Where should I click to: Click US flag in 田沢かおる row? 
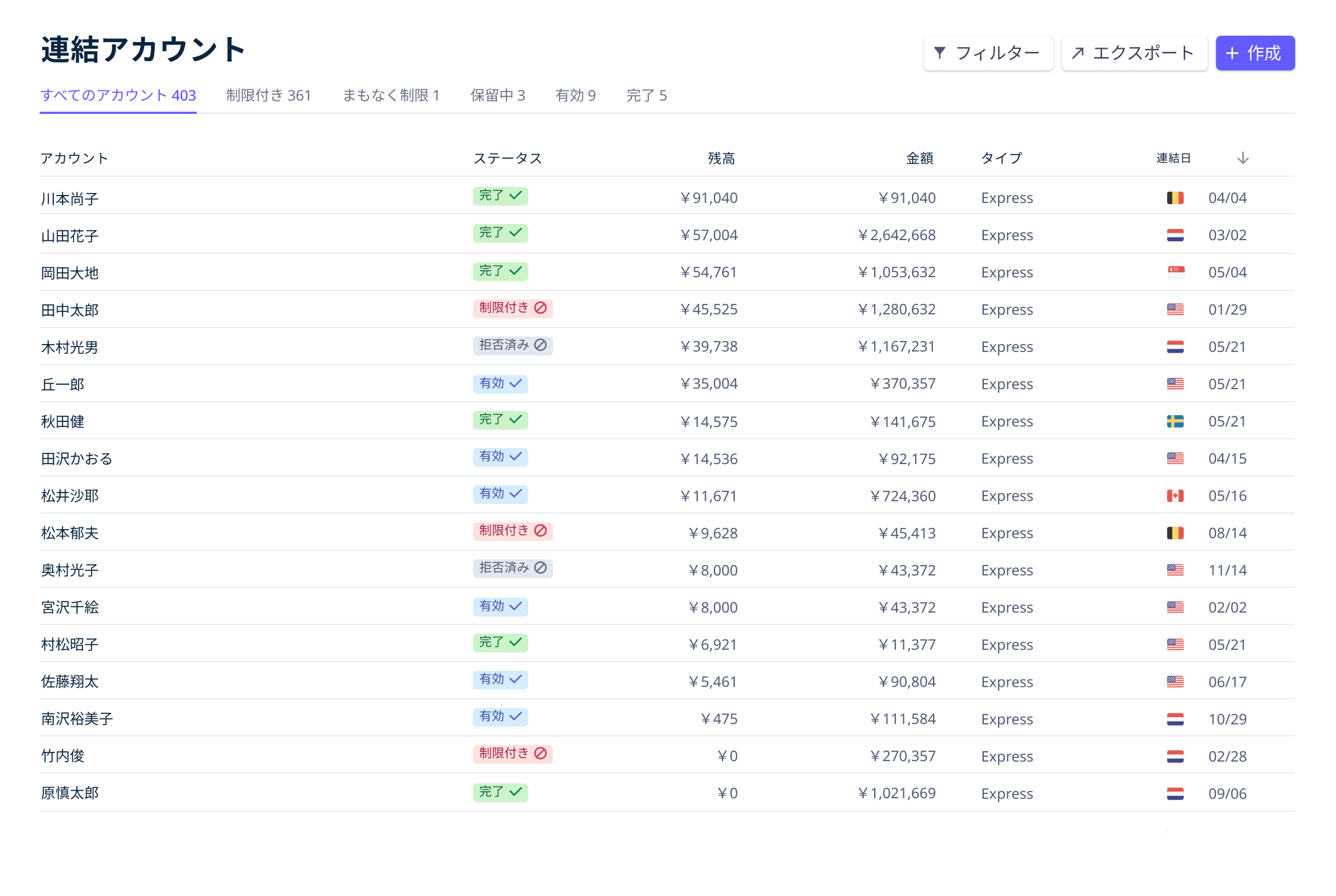coord(1175,459)
